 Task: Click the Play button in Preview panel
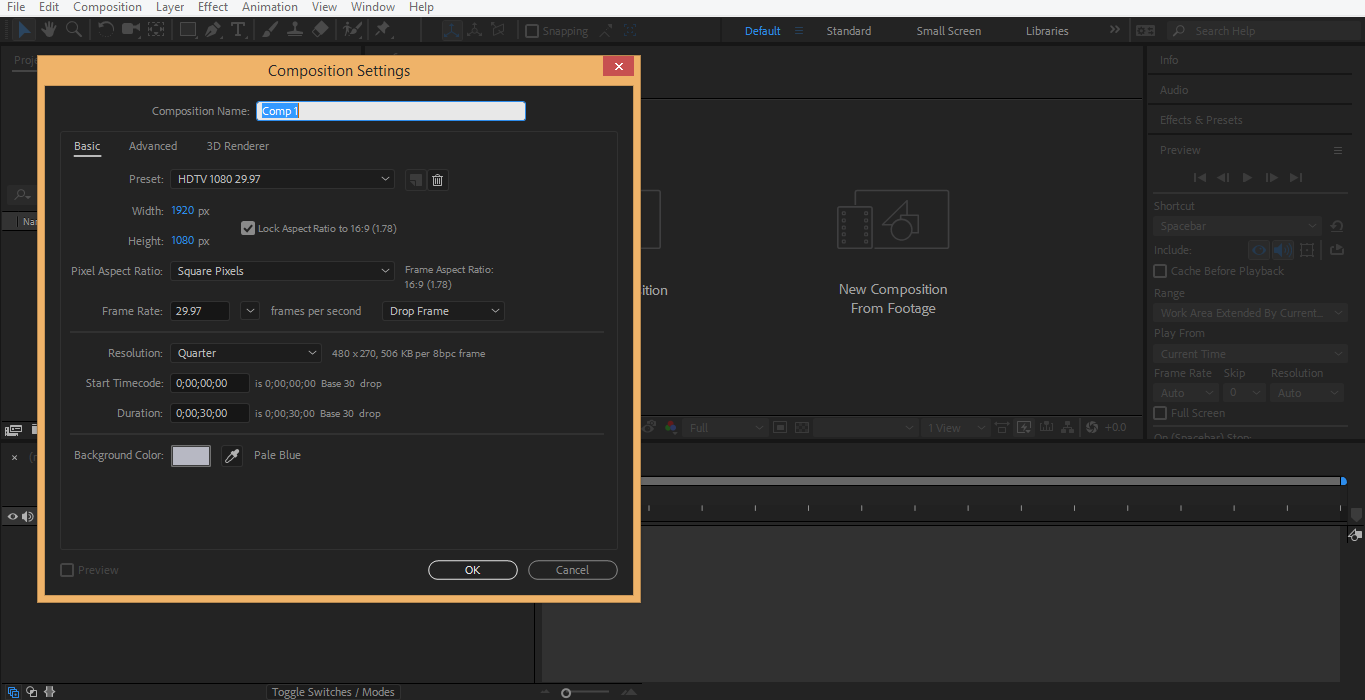coord(1247,177)
